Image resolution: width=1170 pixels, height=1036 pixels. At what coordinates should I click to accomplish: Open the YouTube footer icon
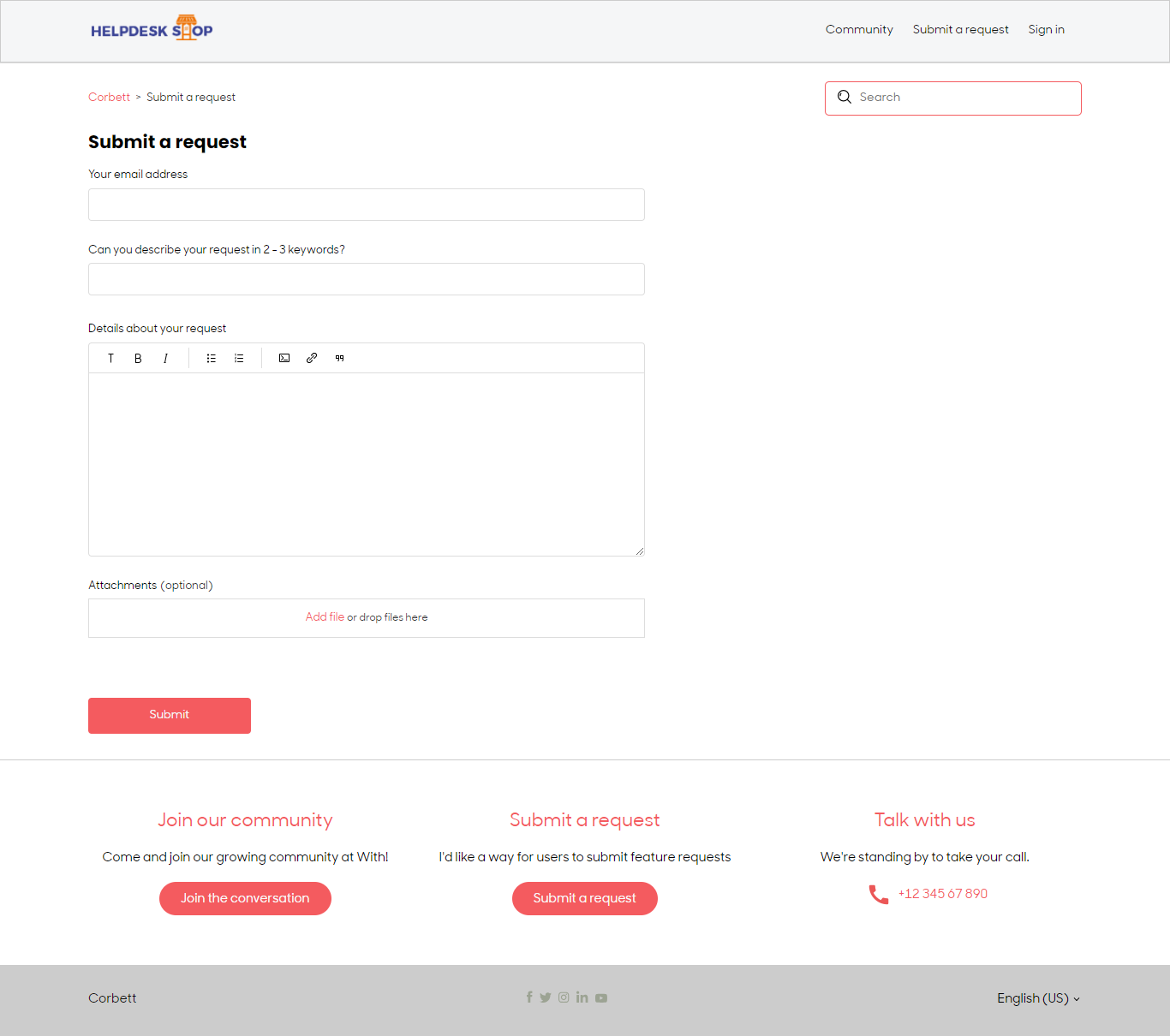click(x=601, y=997)
